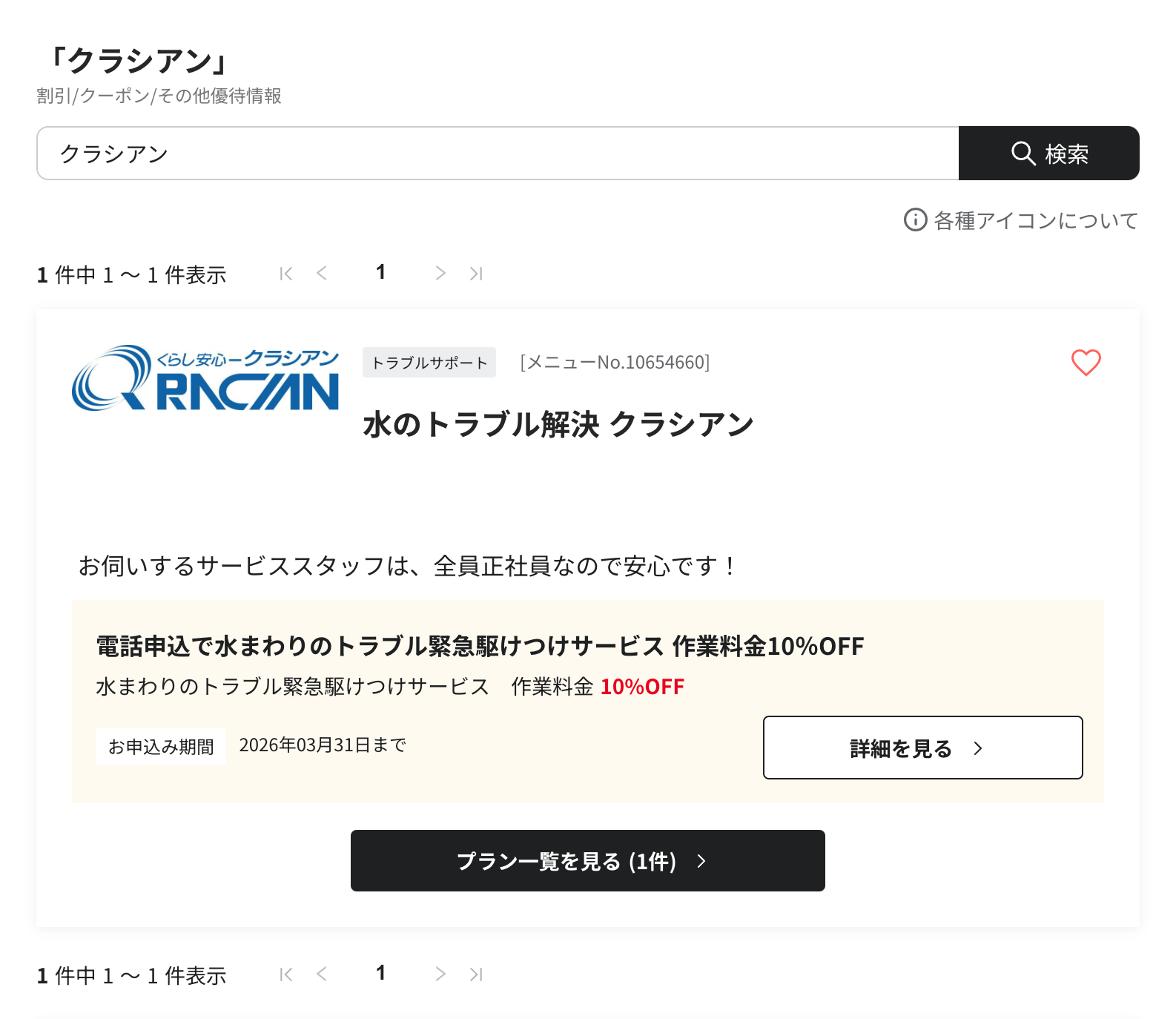Click the magnifying glass search icon
The width and height of the screenshot is (1176, 1019).
pyautogui.click(x=1023, y=154)
